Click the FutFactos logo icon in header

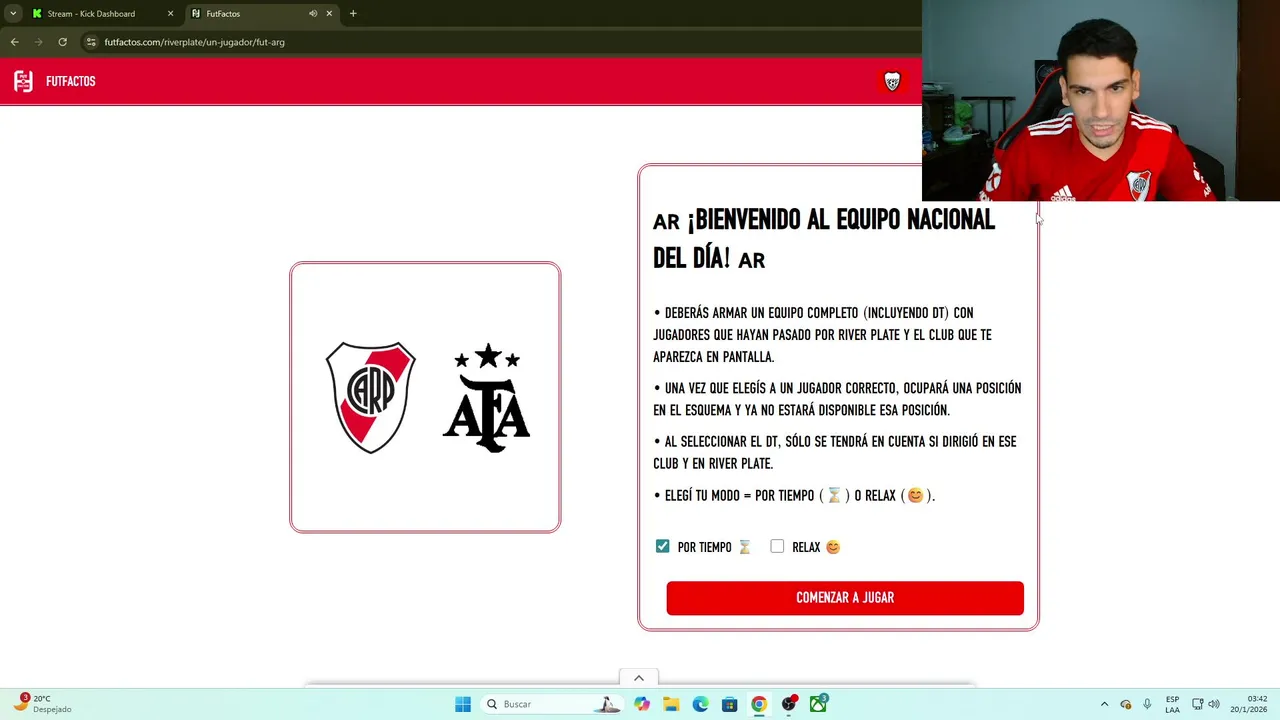point(23,81)
